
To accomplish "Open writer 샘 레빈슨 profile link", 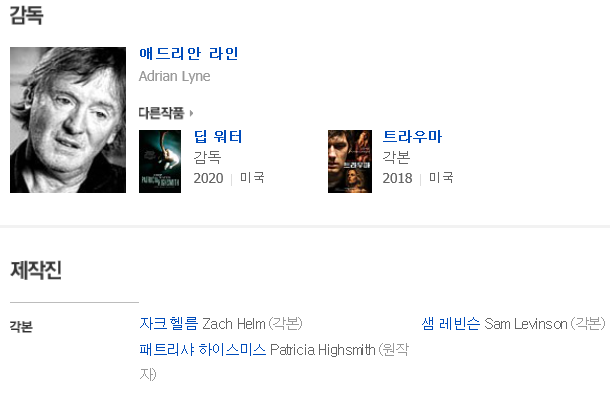I will click(451, 324).
